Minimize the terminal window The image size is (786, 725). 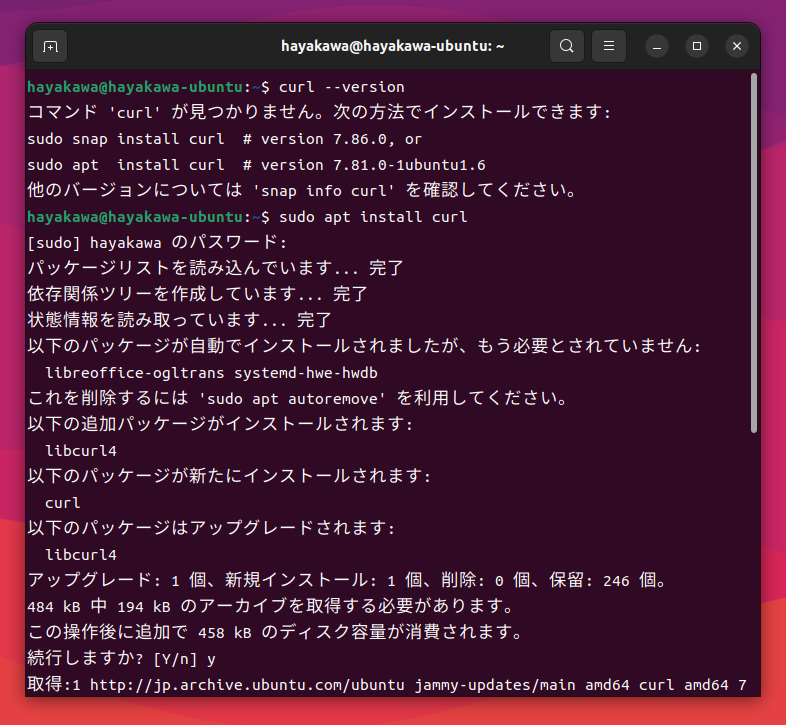(x=657, y=46)
